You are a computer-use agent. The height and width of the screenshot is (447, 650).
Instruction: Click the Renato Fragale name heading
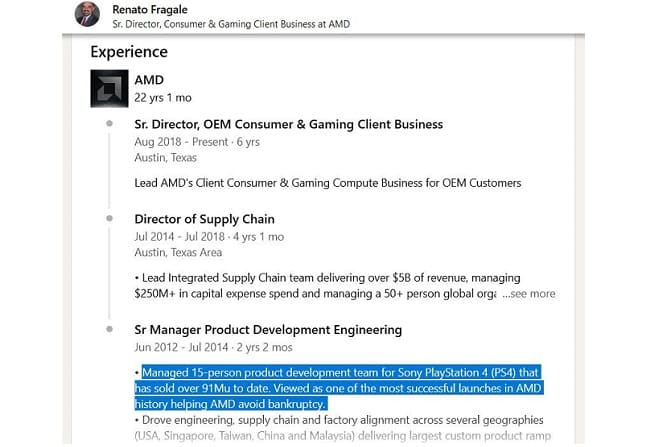pyautogui.click(x=150, y=9)
